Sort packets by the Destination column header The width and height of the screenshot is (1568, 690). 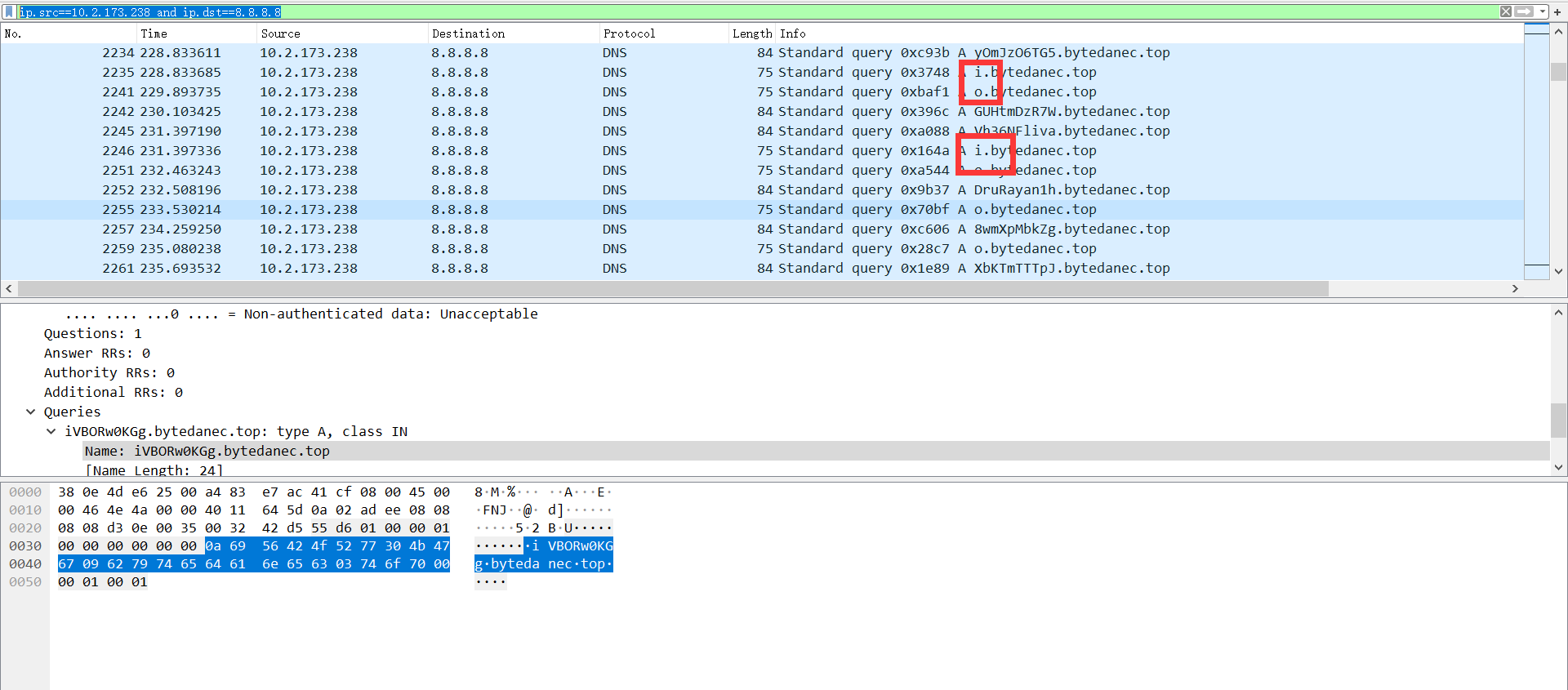[x=513, y=33]
